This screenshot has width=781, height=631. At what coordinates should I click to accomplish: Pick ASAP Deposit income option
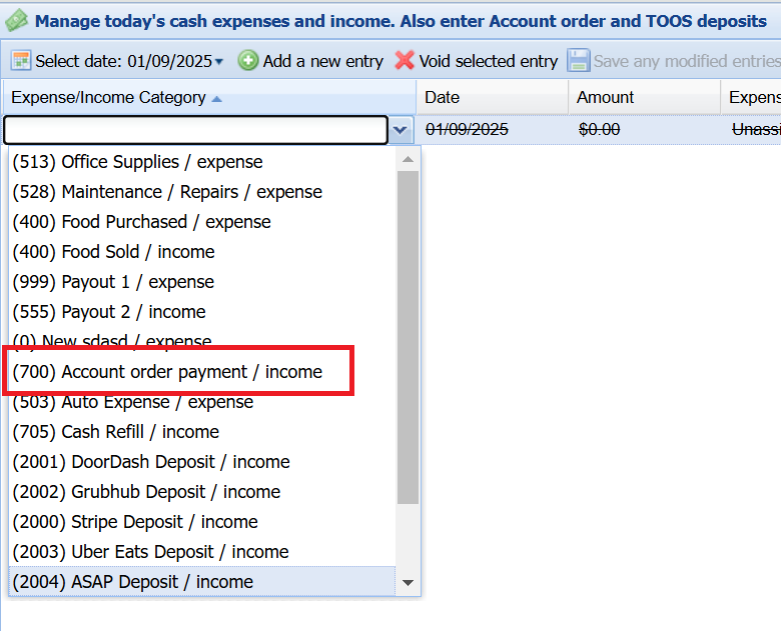tap(132, 582)
